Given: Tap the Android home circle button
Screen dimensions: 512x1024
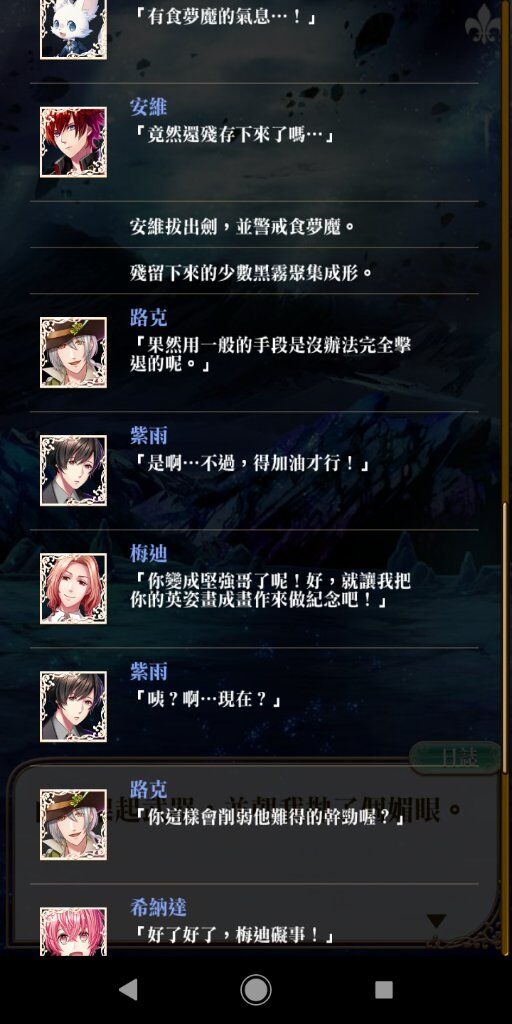Looking at the screenshot, I should (256, 990).
